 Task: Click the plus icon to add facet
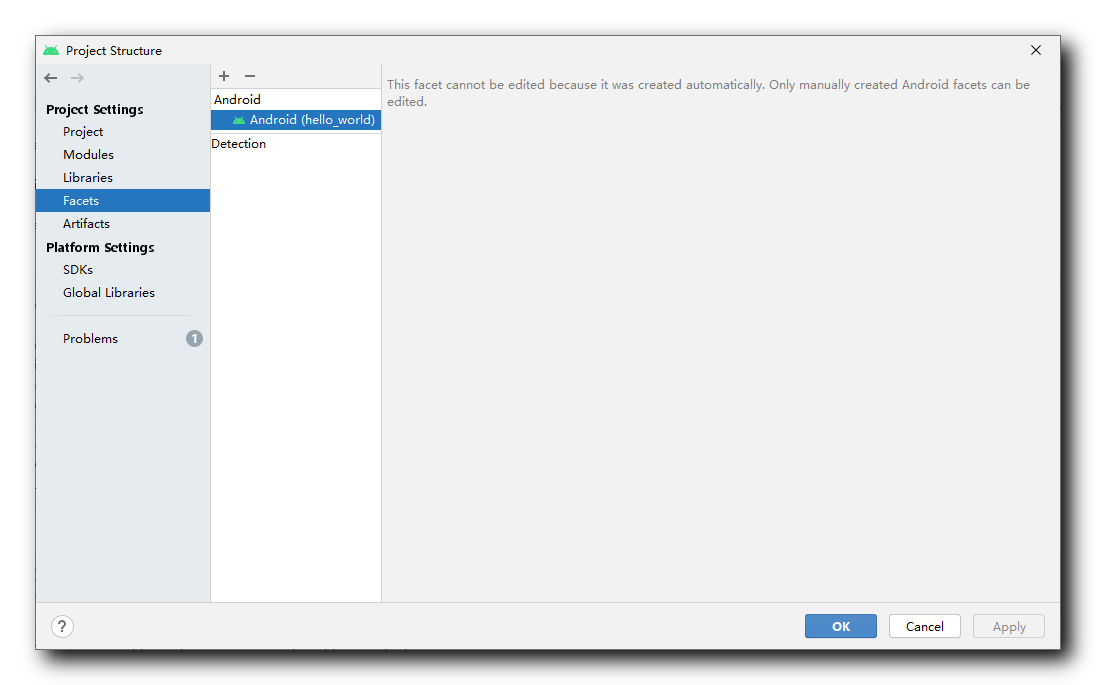tap(224, 75)
